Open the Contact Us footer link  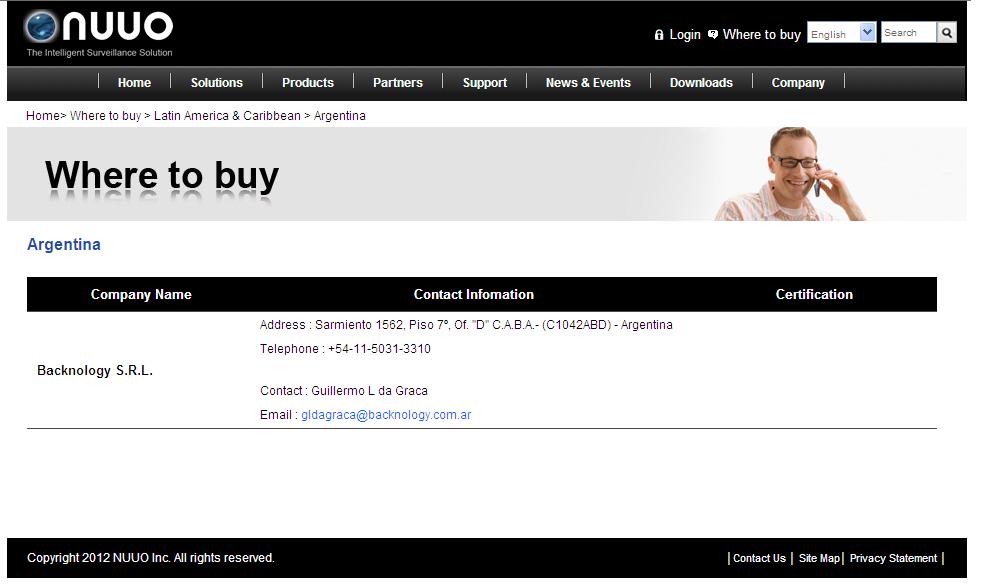(759, 559)
